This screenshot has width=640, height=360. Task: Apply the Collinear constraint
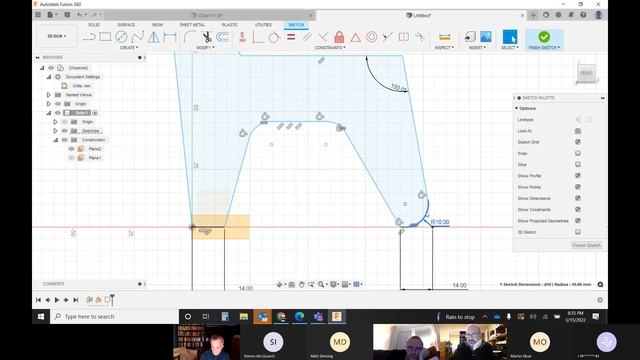pyautogui.click(x=387, y=37)
